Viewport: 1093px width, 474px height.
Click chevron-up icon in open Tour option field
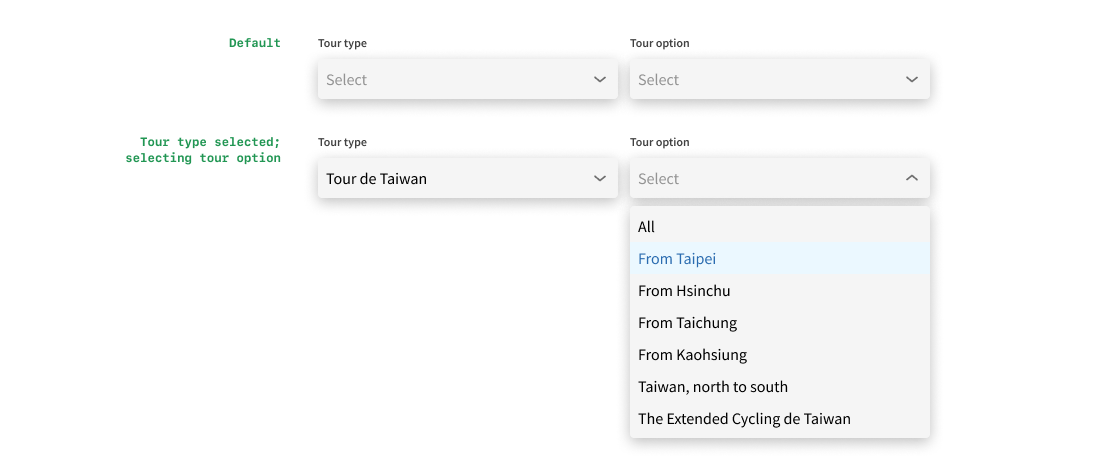[x=912, y=178]
